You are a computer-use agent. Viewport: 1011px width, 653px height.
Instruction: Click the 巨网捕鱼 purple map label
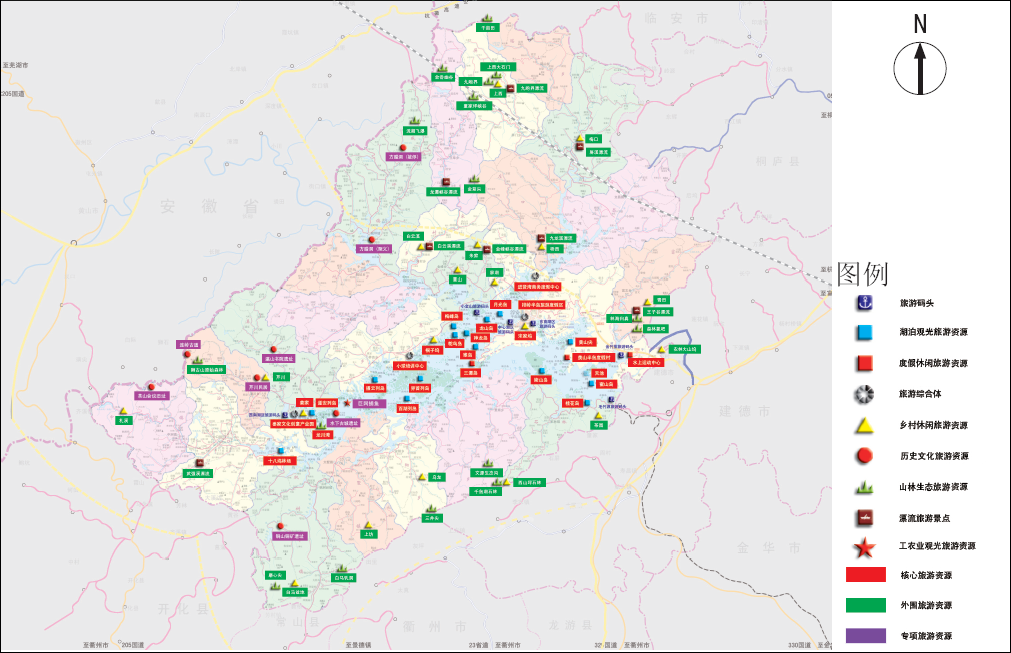pyautogui.click(x=369, y=404)
